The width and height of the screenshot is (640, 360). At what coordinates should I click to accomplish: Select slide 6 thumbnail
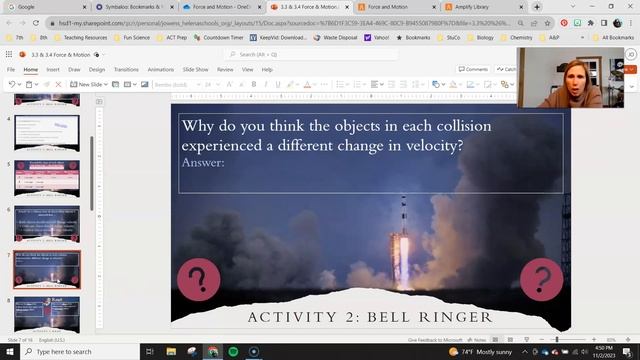tap(47, 224)
